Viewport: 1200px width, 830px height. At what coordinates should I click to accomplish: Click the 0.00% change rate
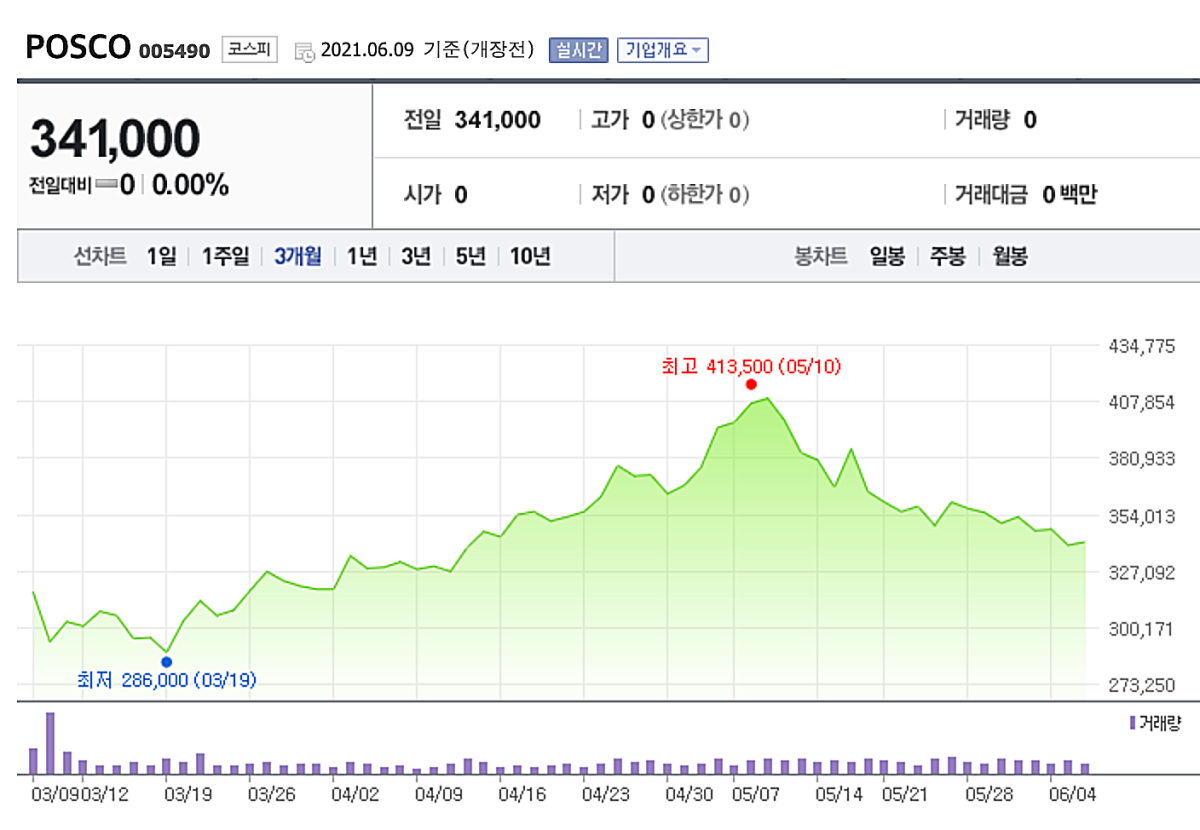click(190, 185)
